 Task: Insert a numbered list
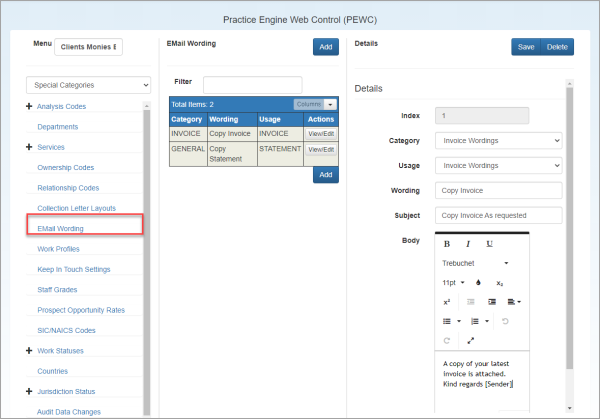(x=475, y=321)
